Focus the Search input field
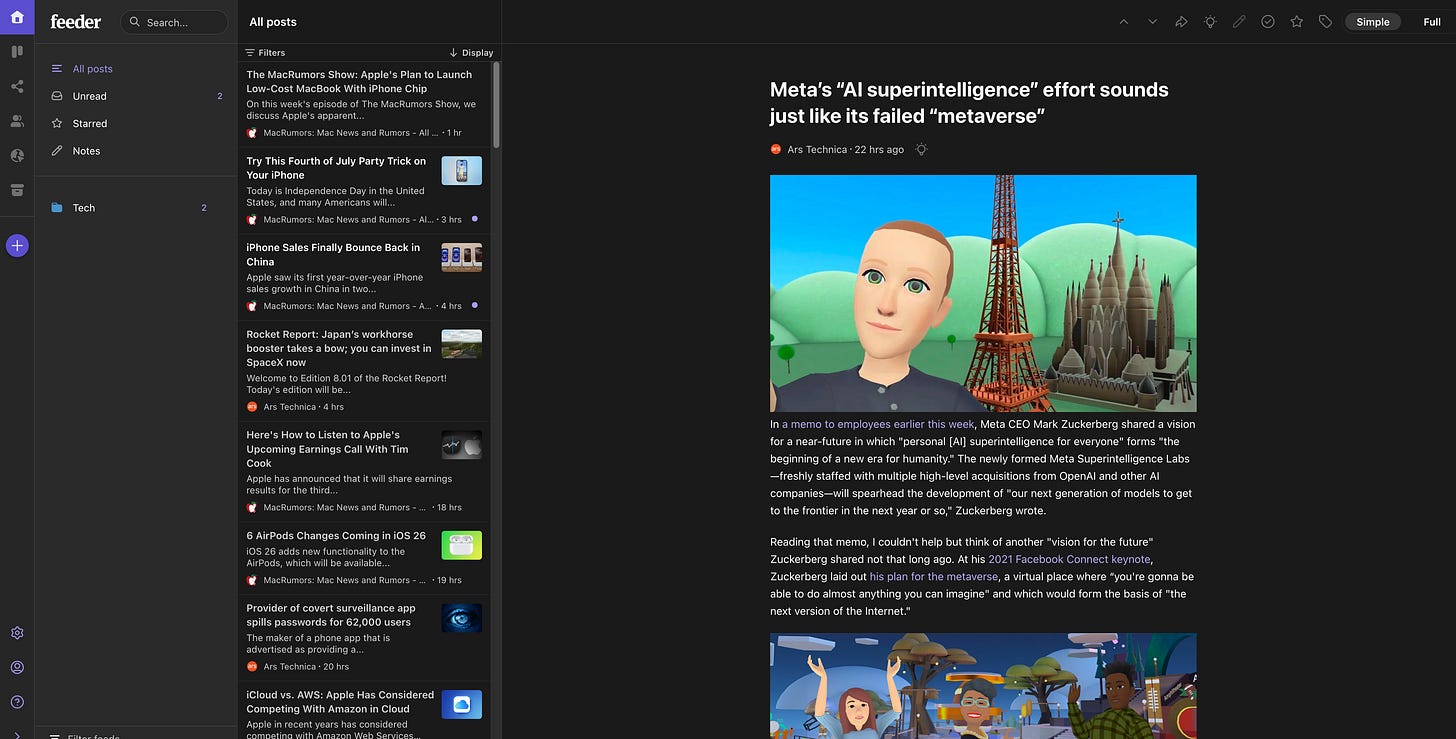This screenshot has height=739, width=1456. tap(174, 22)
